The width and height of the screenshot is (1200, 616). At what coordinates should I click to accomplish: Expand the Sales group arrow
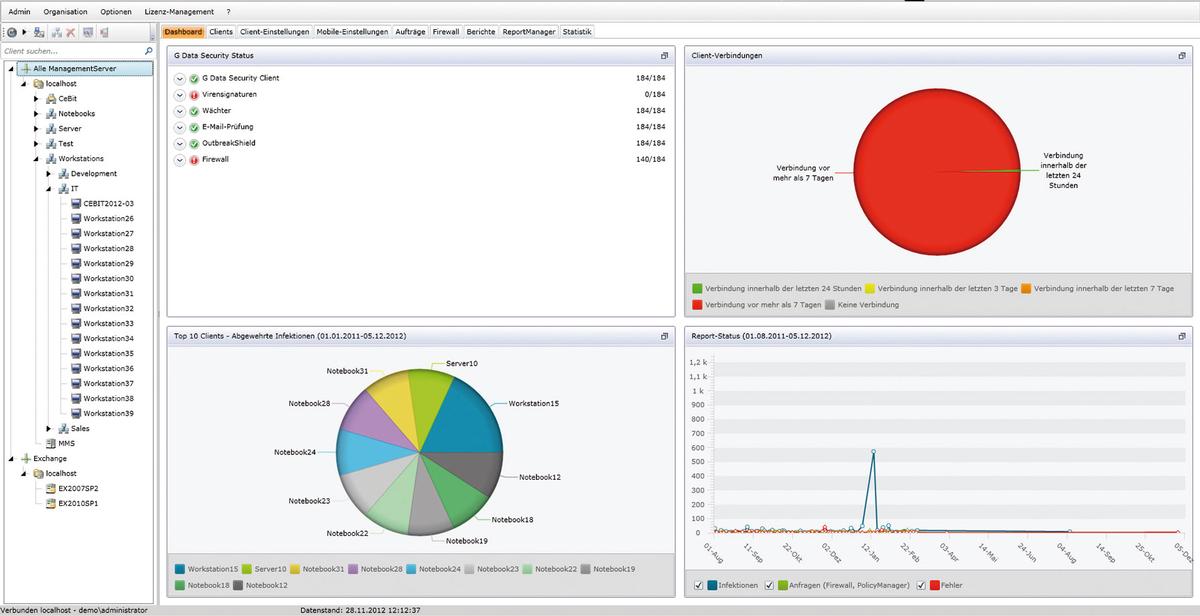[49, 429]
